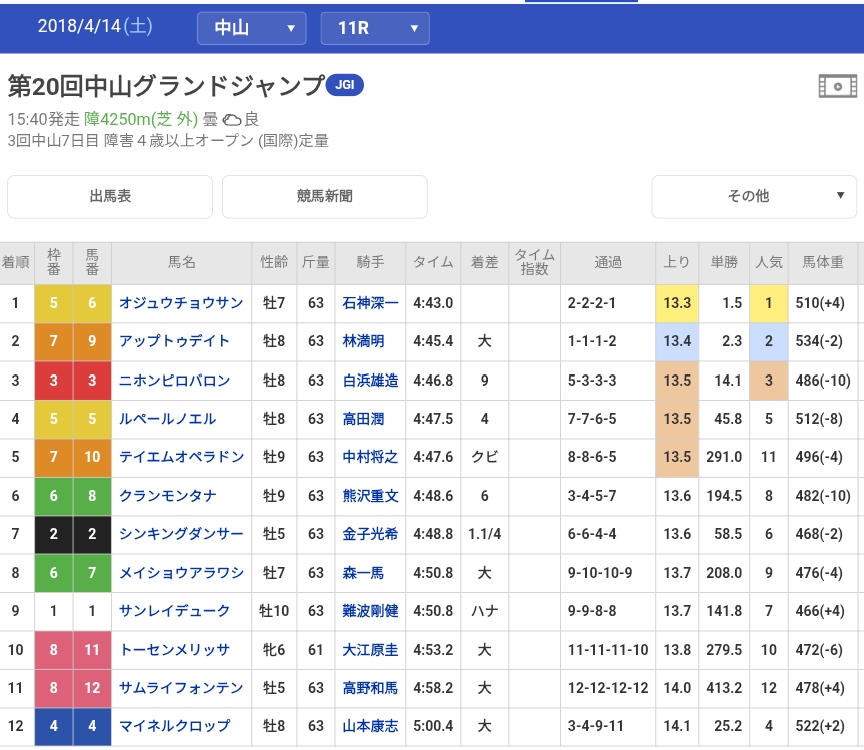Open the 出馬表 tab
The image size is (864, 750).
(110, 196)
